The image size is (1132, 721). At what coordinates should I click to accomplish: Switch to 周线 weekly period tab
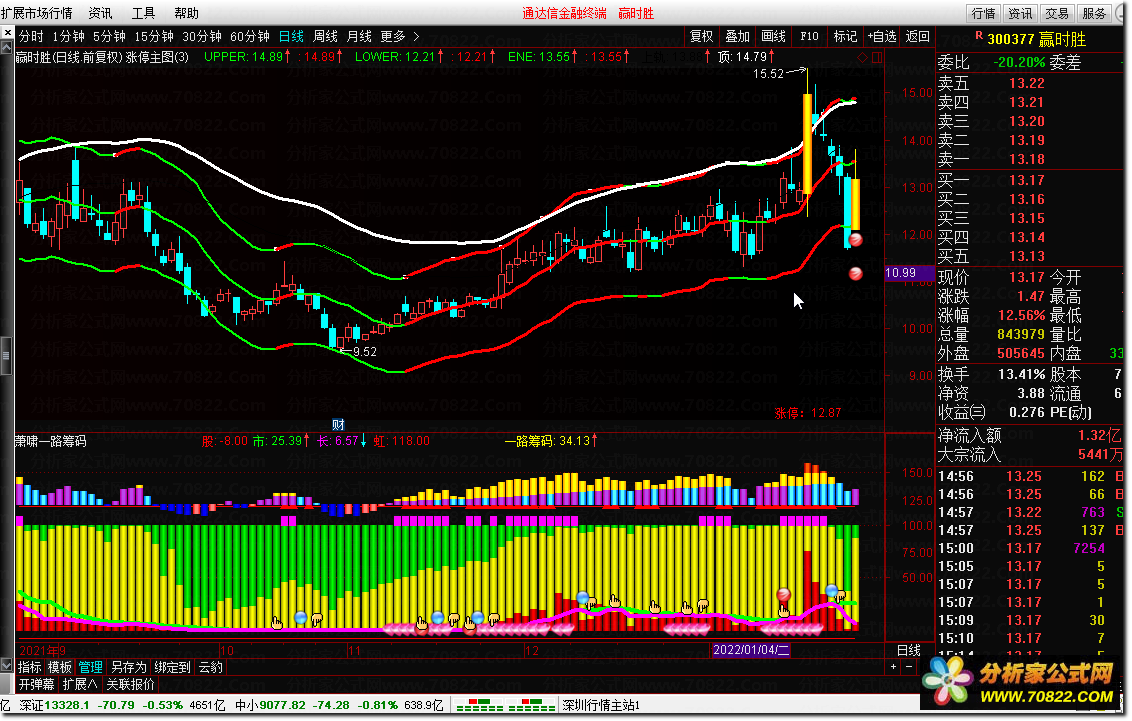(325, 36)
